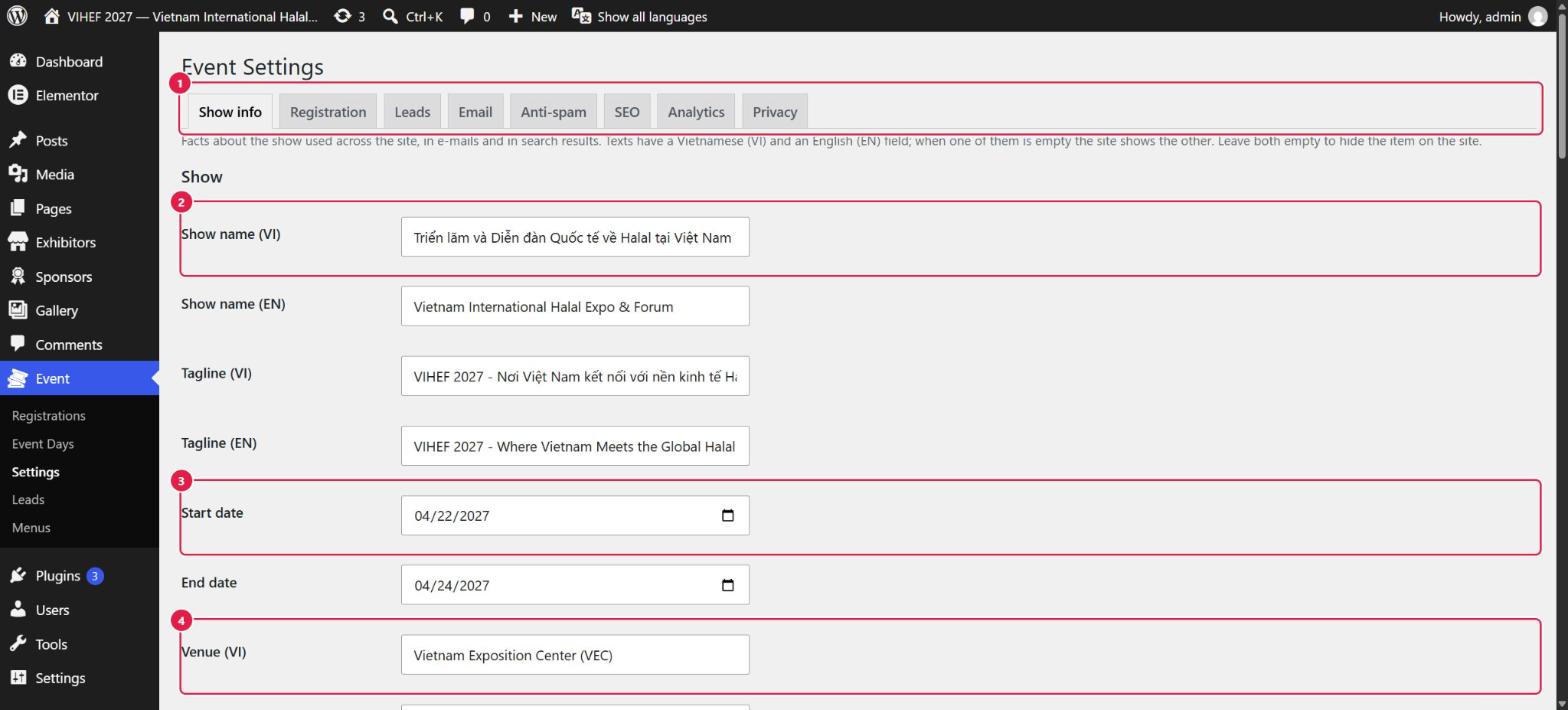
Task: Click into Show name (EN) field
Action: [575, 306]
